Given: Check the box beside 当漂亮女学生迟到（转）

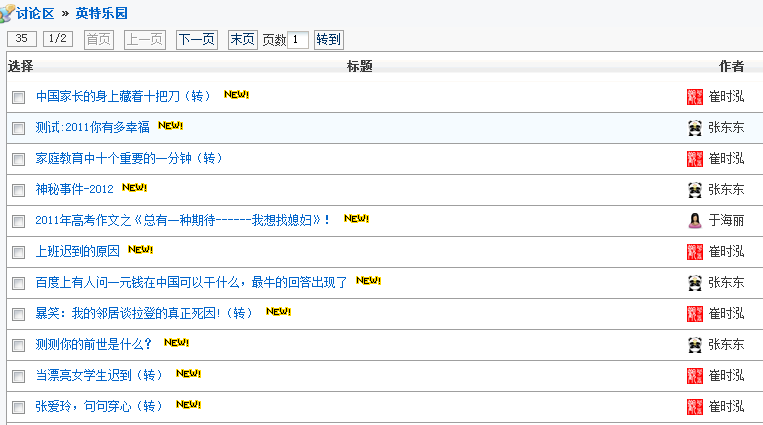Looking at the screenshot, I should coord(18,376).
